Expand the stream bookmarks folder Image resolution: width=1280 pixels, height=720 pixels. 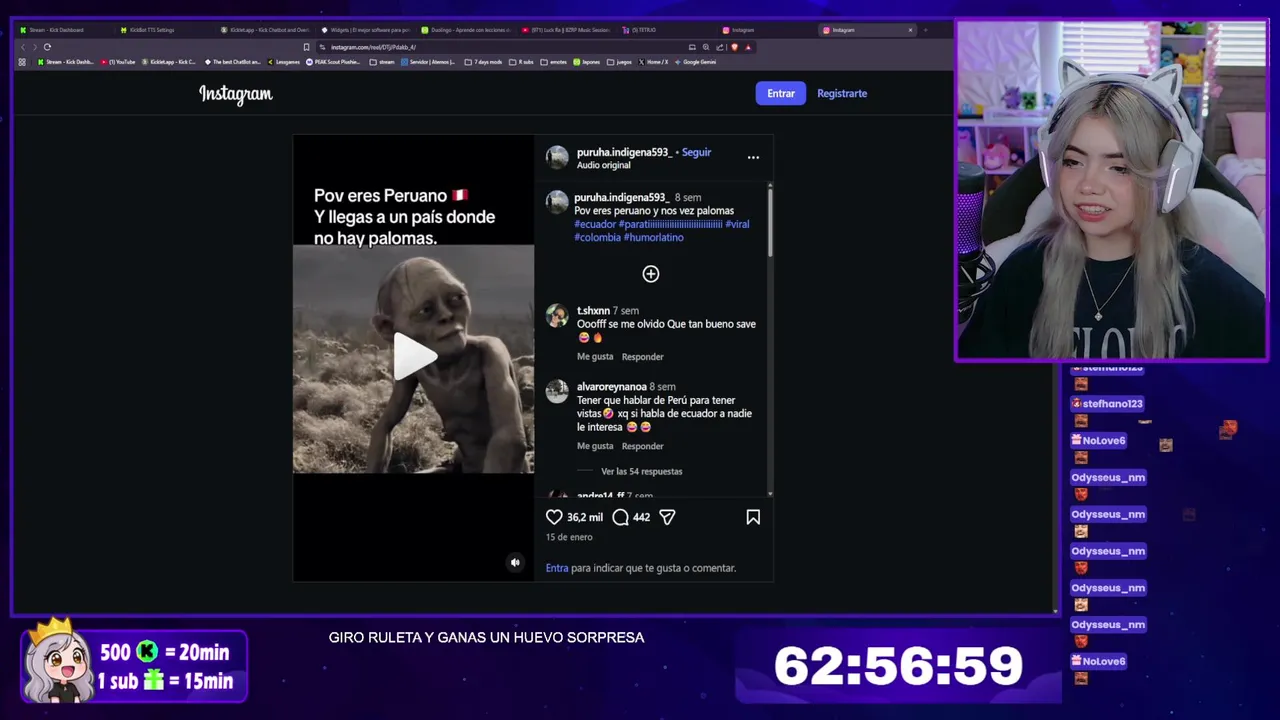[382, 62]
